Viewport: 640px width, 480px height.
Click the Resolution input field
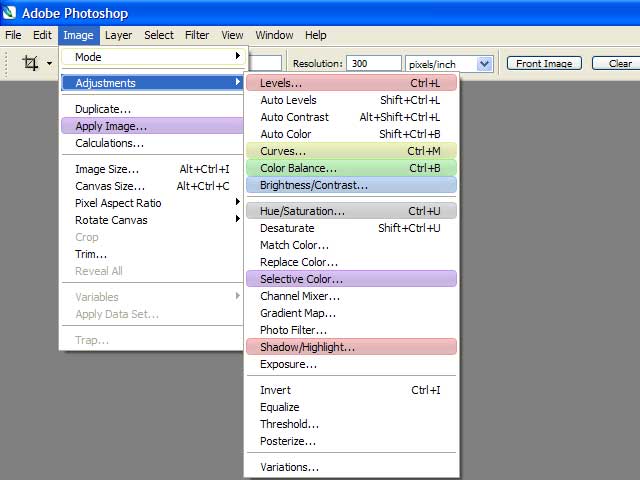374,63
